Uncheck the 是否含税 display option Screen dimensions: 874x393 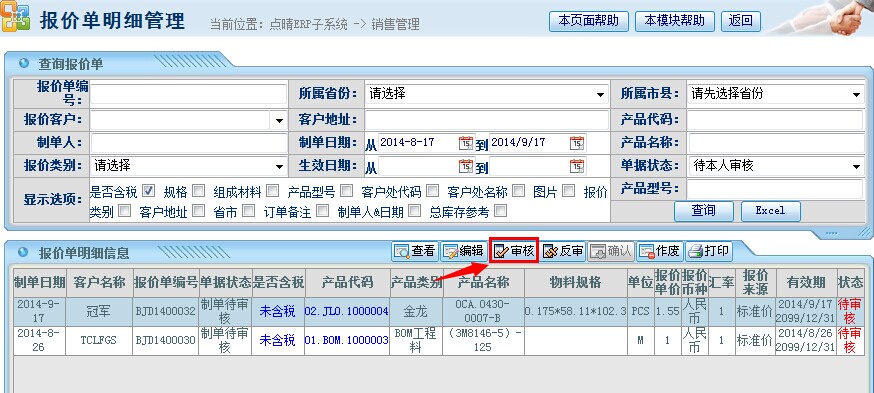(x=148, y=191)
